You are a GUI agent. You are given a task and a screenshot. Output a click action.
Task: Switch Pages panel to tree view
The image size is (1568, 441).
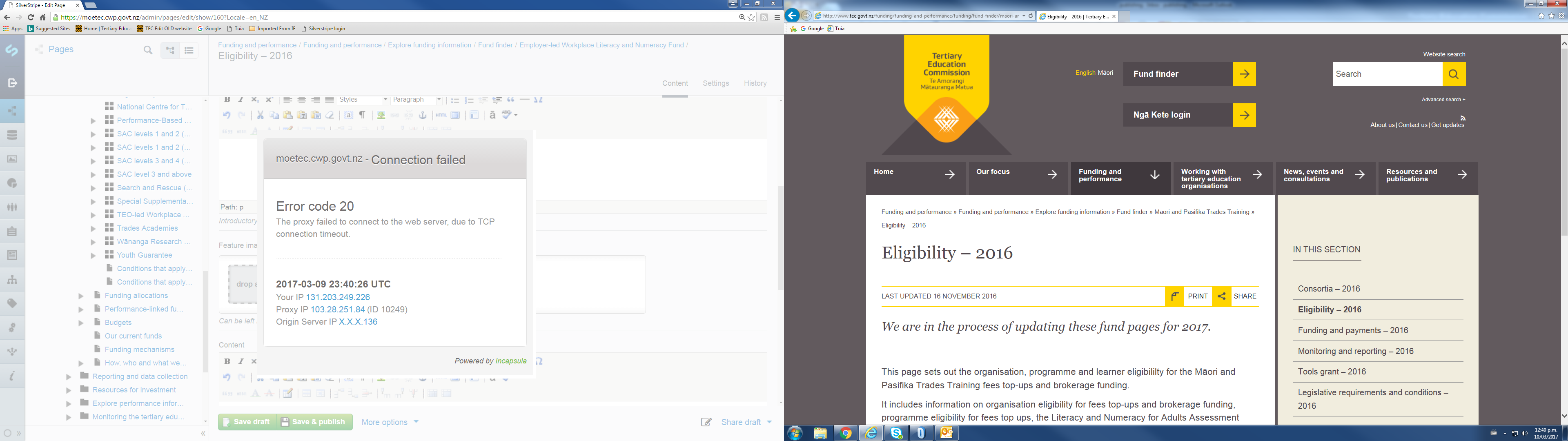coord(170,51)
